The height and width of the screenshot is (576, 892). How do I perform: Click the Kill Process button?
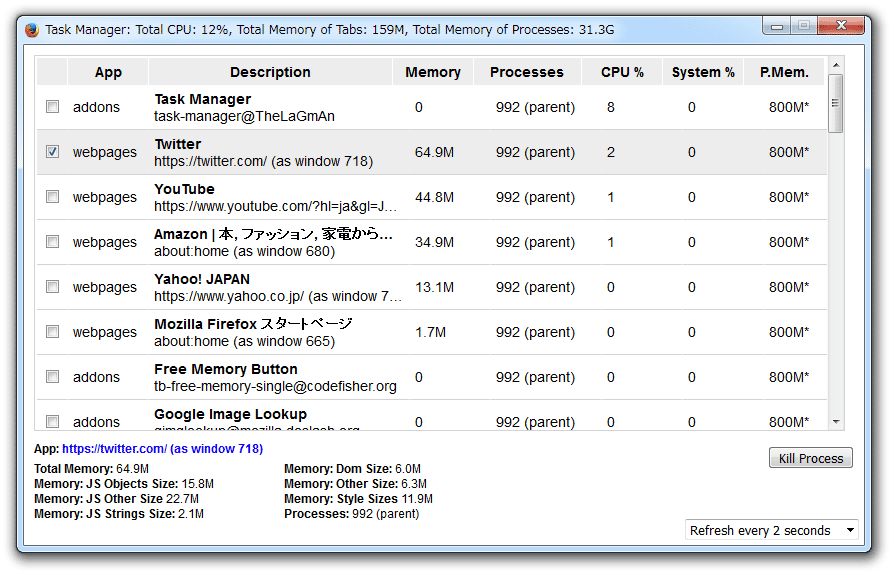click(811, 458)
